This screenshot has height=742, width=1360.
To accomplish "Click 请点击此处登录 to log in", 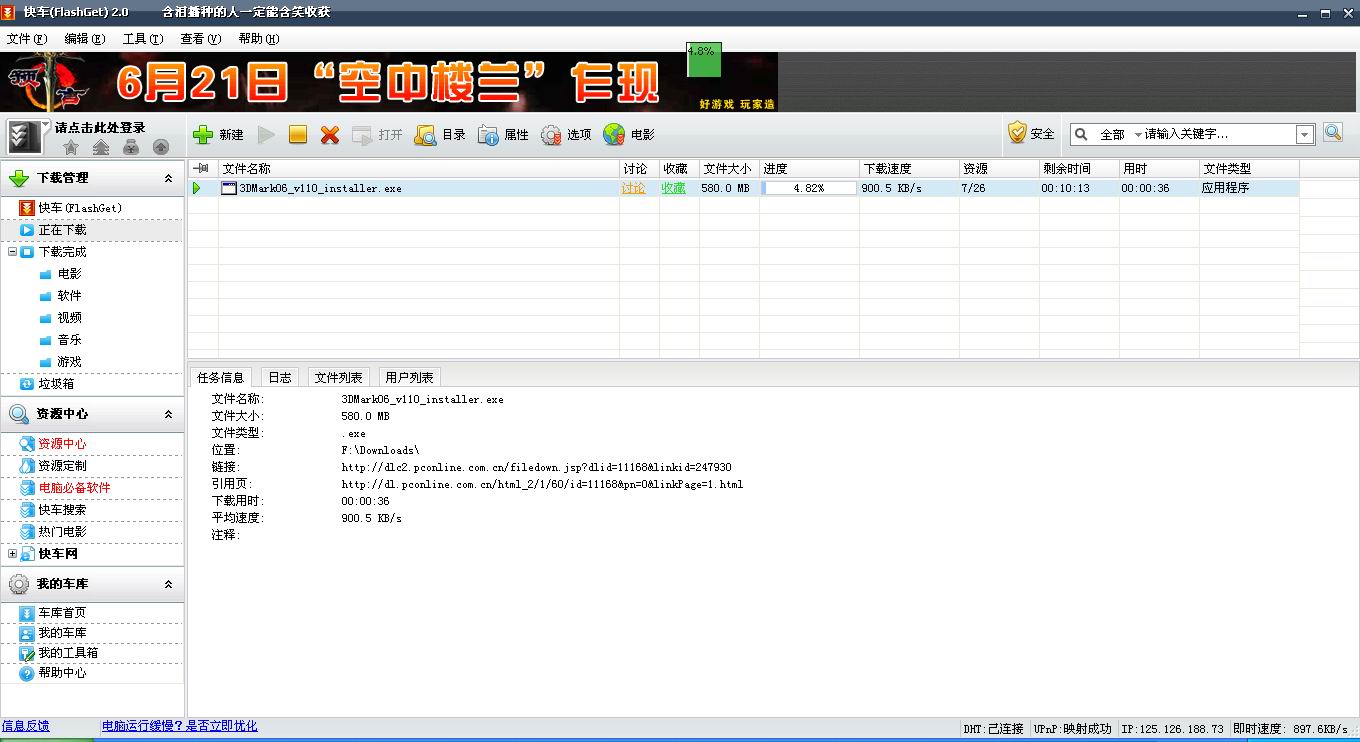I will coord(100,128).
